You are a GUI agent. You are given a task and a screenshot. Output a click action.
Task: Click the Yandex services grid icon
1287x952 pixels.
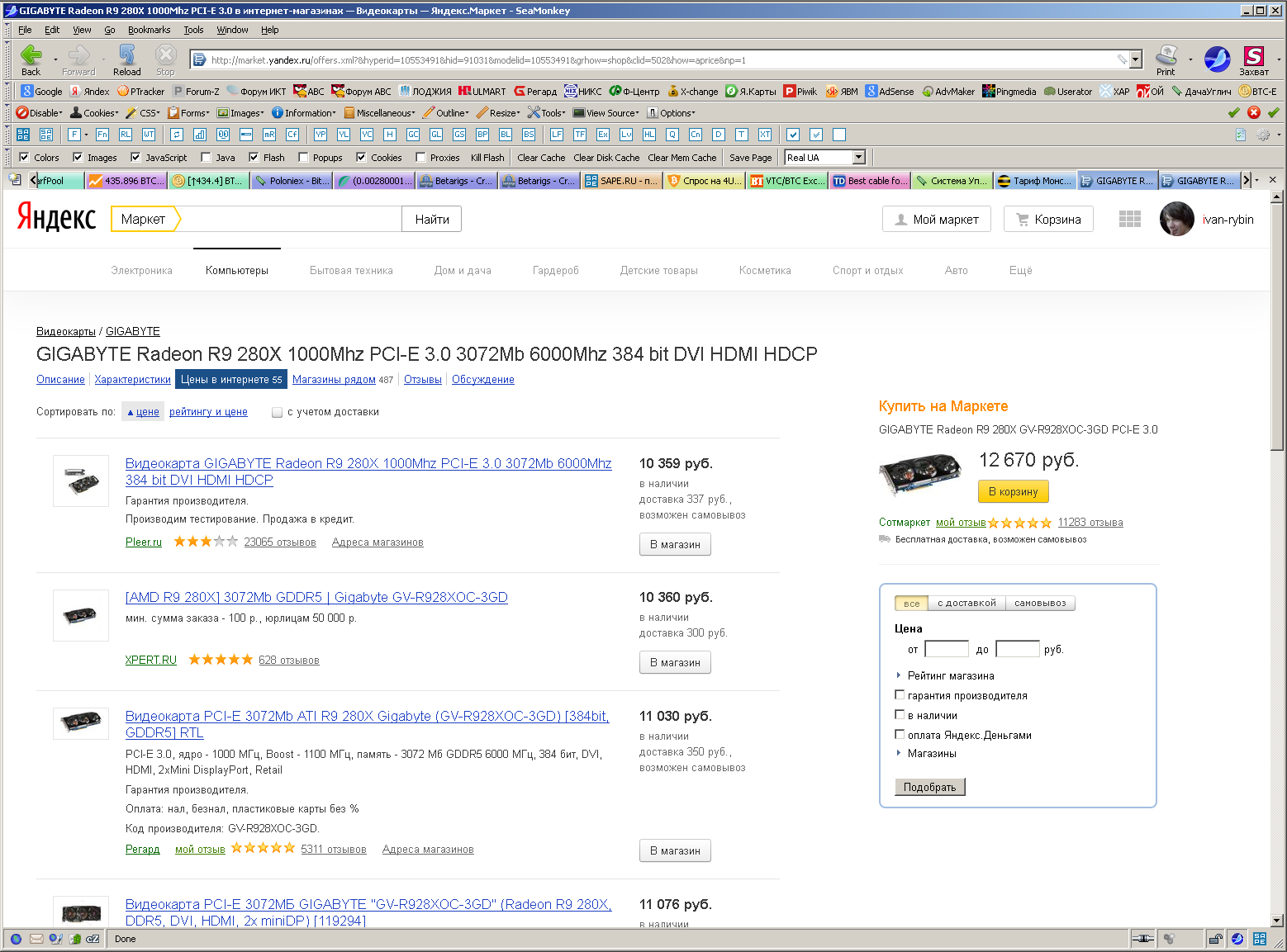1129,219
